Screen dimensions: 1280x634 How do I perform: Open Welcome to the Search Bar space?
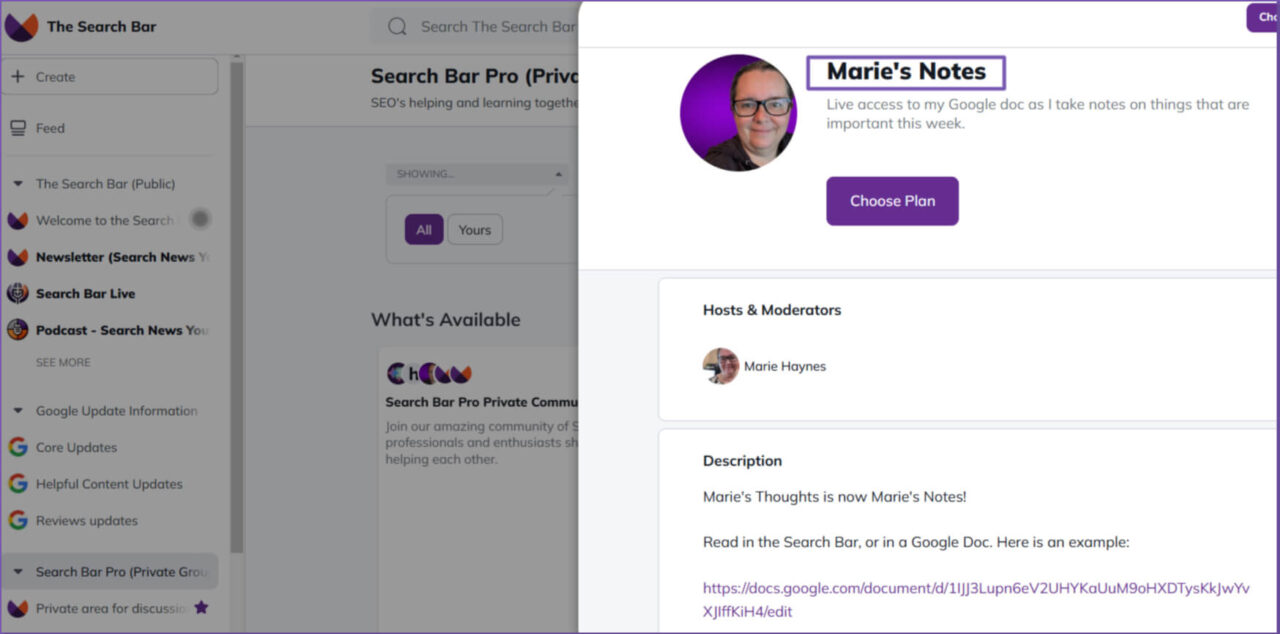105,220
